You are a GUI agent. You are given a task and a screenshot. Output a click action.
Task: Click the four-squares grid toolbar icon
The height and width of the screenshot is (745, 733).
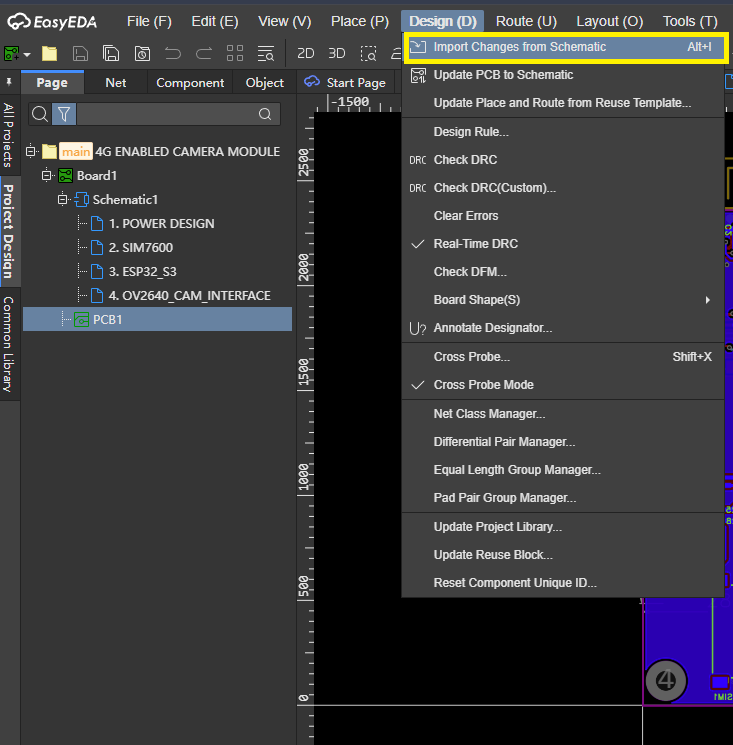point(235,54)
